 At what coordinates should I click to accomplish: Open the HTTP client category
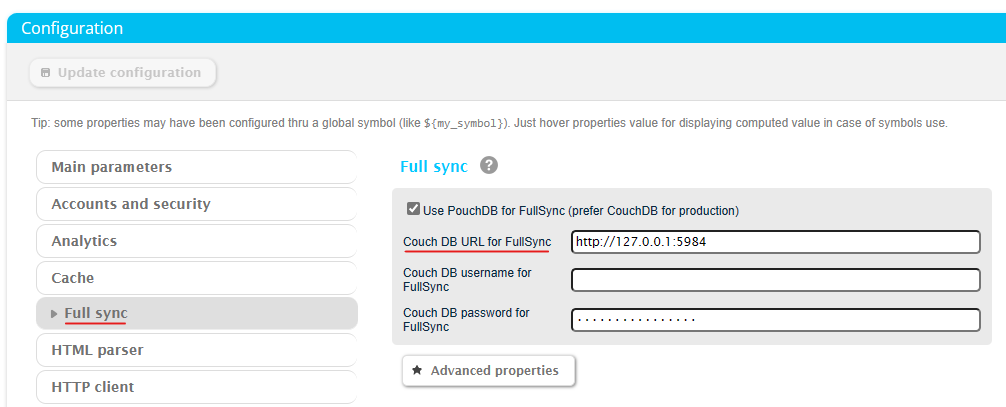click(x=196, y=387)
